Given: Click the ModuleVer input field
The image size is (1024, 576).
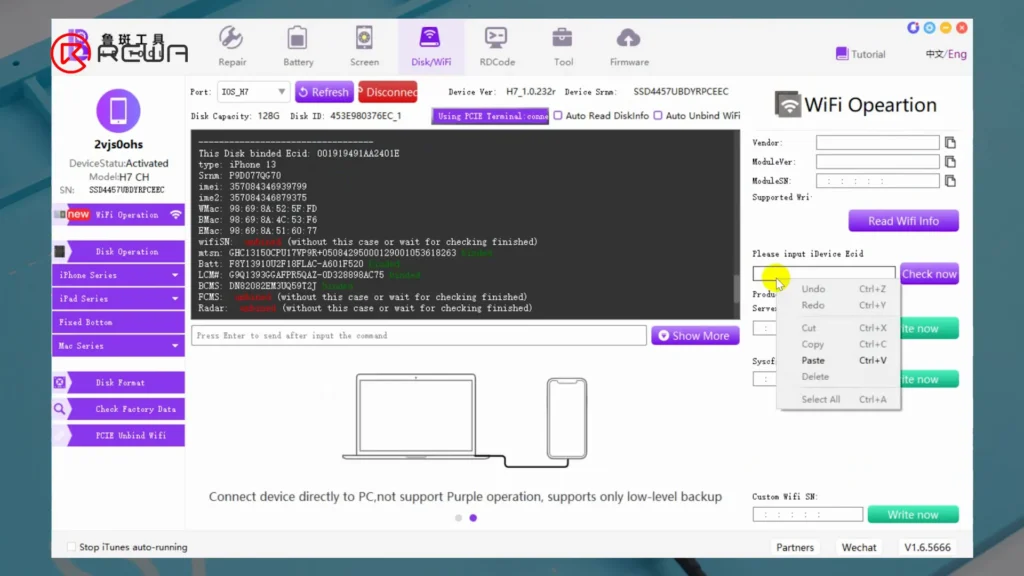Looking at the screenshot, I should coord(877,161).
